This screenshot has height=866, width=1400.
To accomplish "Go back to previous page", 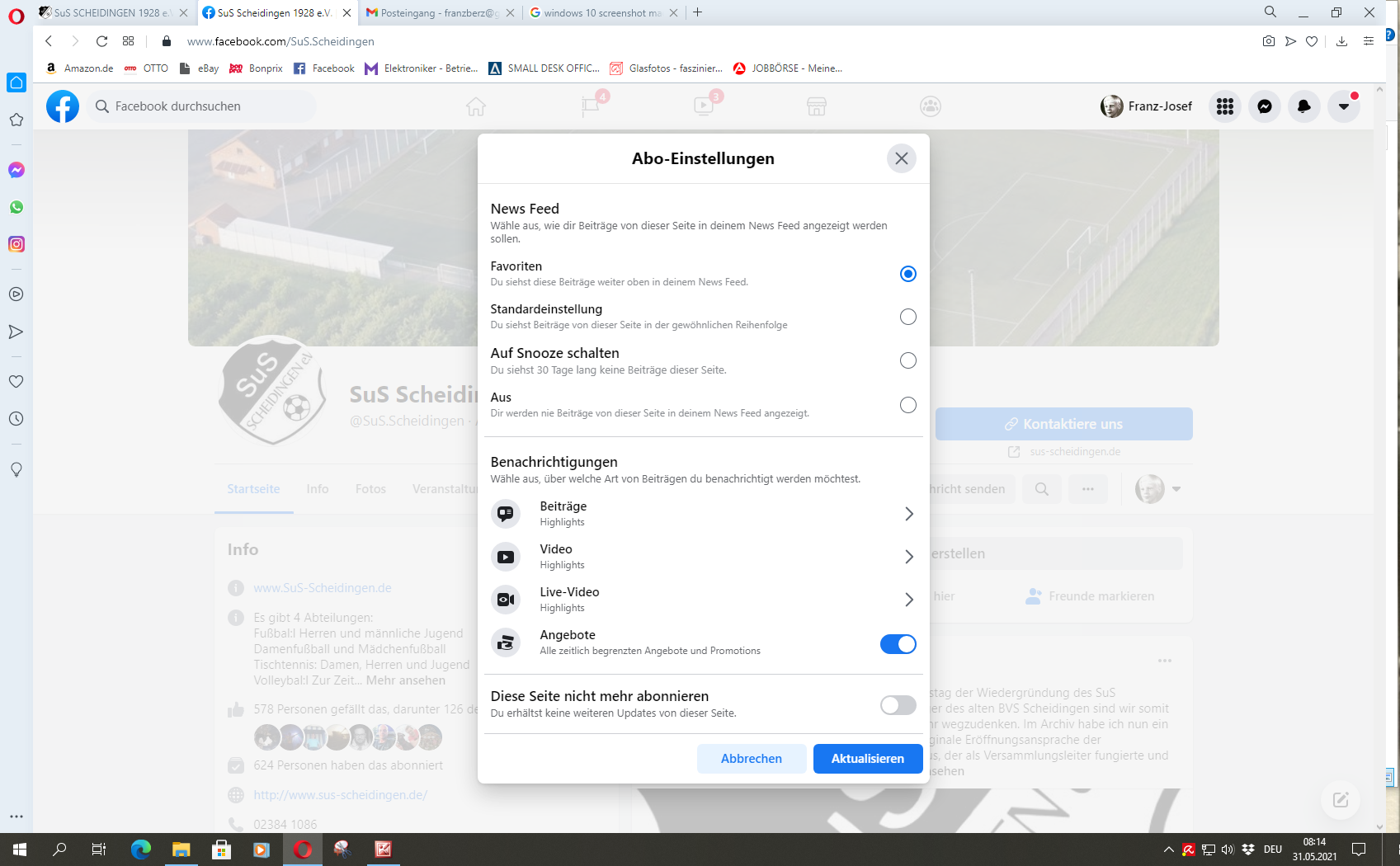I will (49, 41).
